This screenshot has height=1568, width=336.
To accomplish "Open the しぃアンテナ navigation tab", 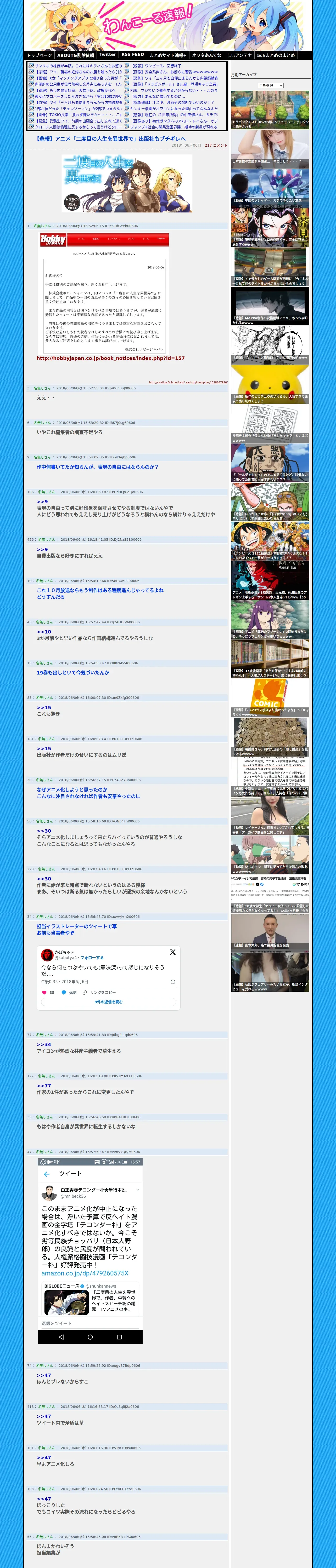I will pyautogui.click(x=239, y=55).
